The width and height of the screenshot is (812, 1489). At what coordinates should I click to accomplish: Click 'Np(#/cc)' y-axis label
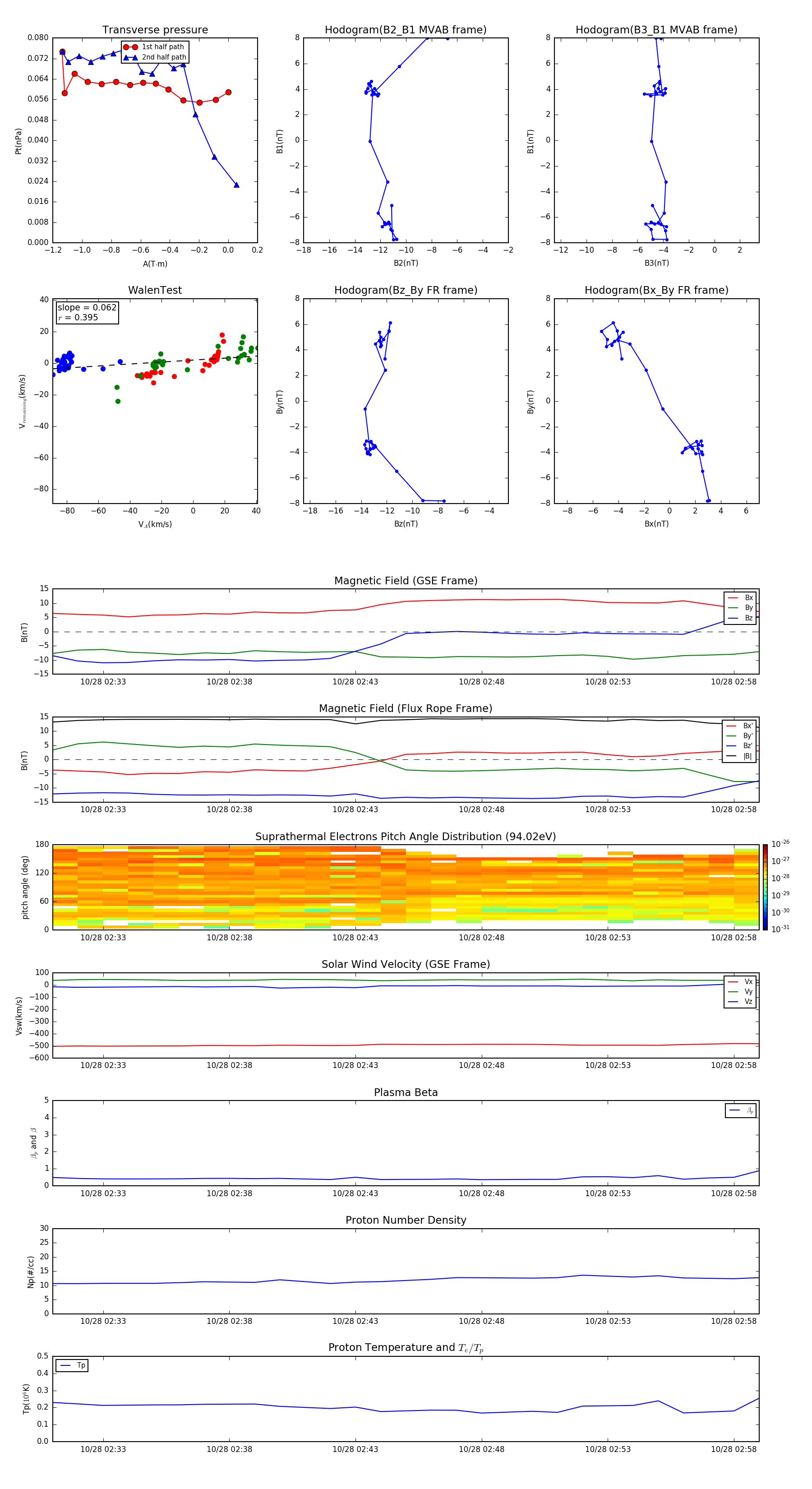(31, 1272)
